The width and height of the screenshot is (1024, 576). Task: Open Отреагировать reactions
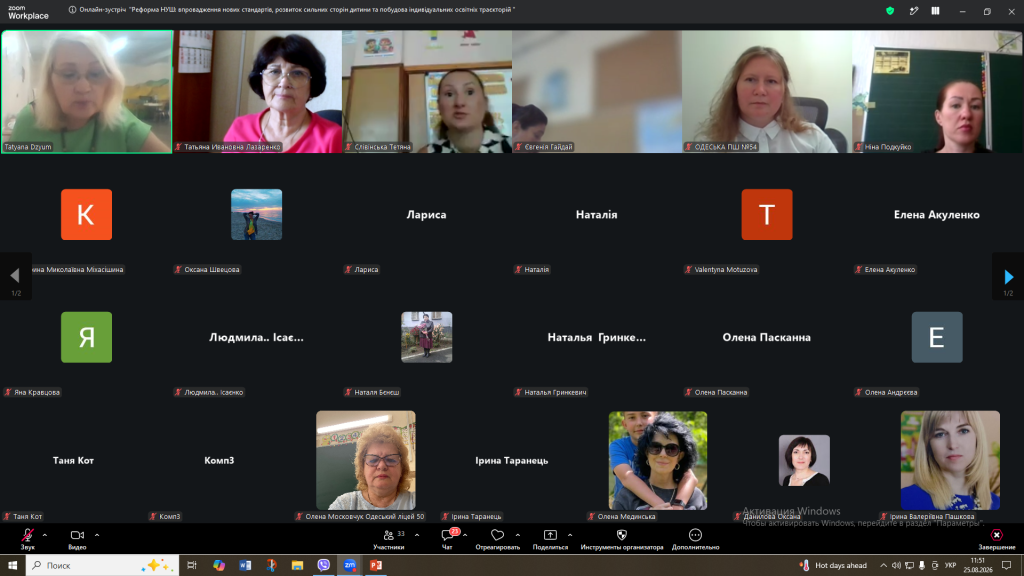[x=497, y=539]
